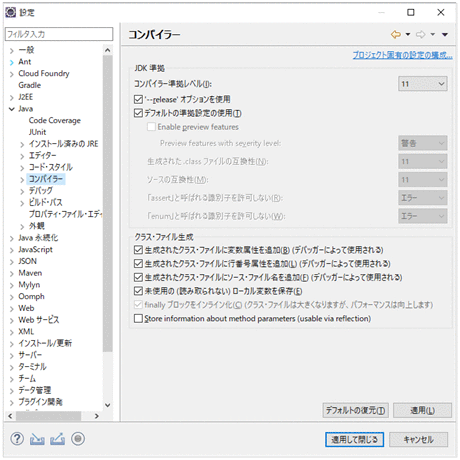Select Gradle in the preferences tree
This screenshot has width=460, height=460.
point(29,85)
